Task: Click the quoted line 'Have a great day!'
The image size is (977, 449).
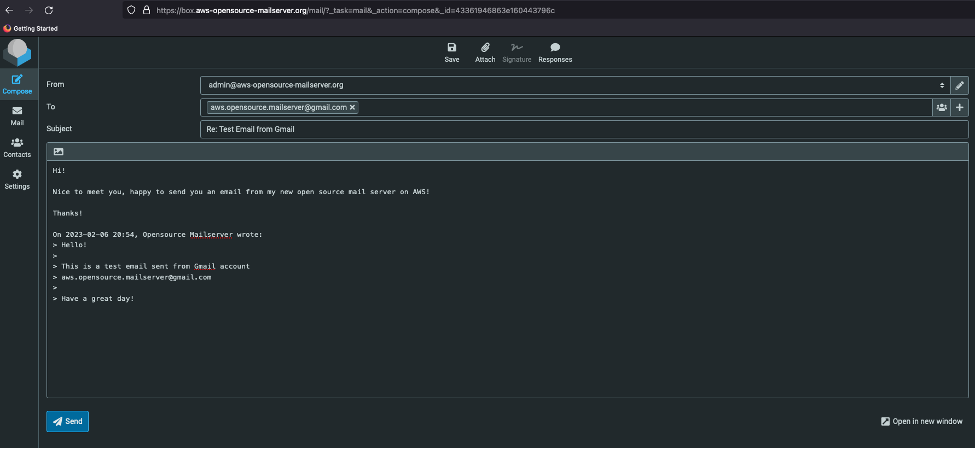Action: [97, 299]
